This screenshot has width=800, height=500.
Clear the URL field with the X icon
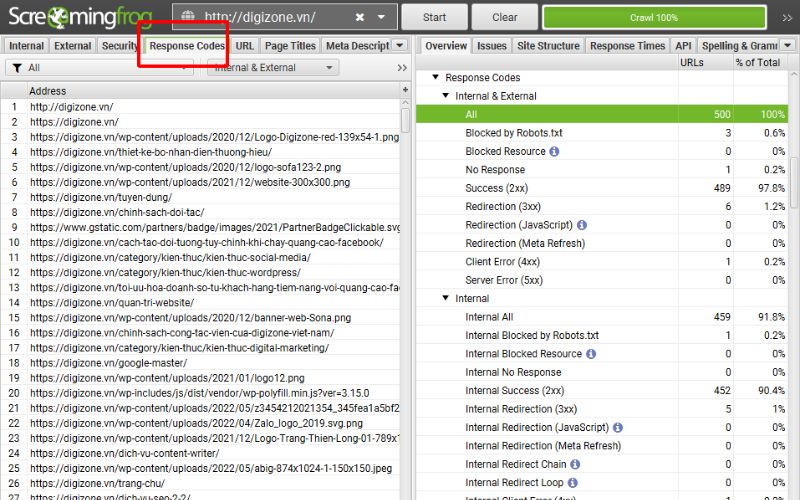tap(360, 17)
